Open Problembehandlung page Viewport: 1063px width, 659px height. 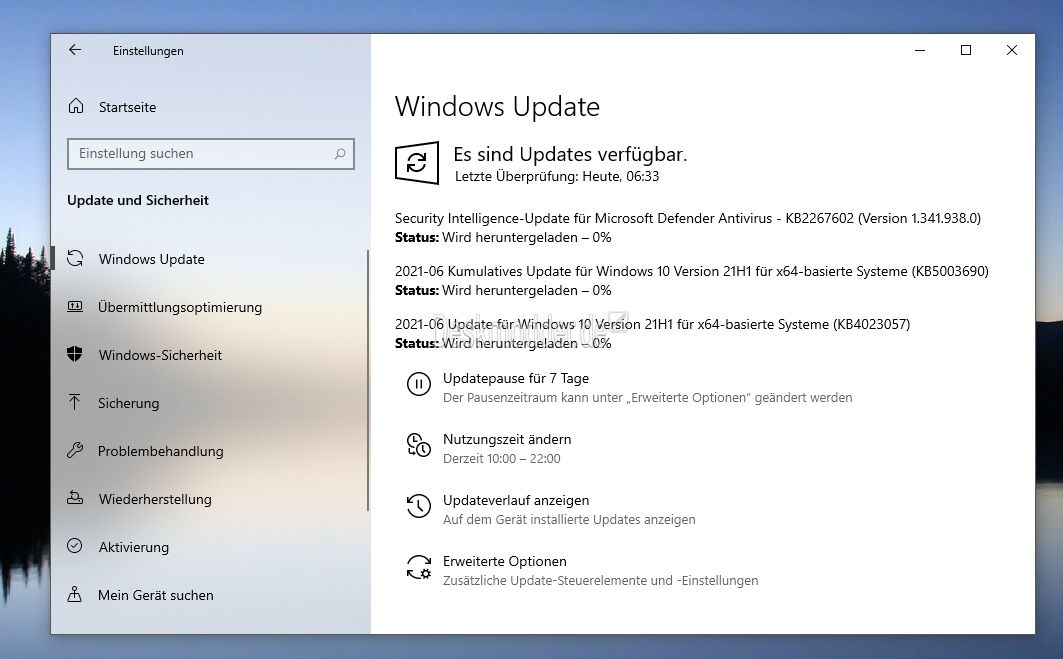(160, 451)
